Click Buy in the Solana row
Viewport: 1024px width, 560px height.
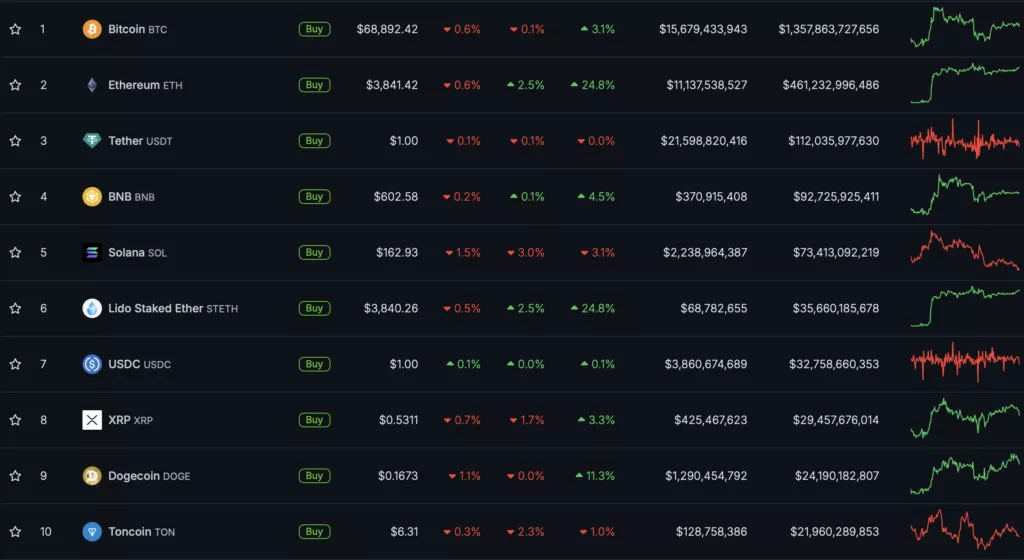[314, 252]
